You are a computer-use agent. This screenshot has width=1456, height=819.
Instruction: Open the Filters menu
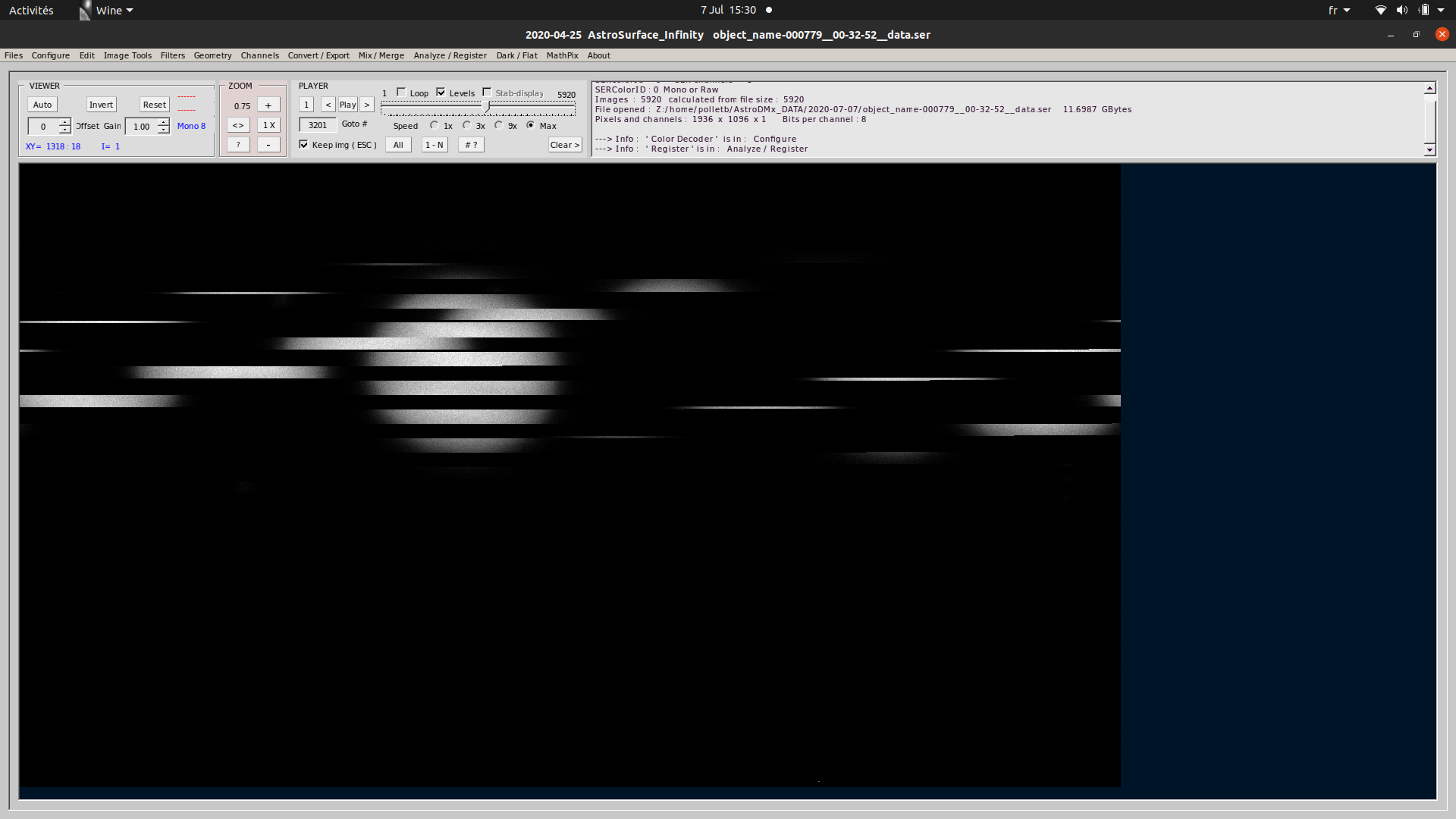click(172, 55)
